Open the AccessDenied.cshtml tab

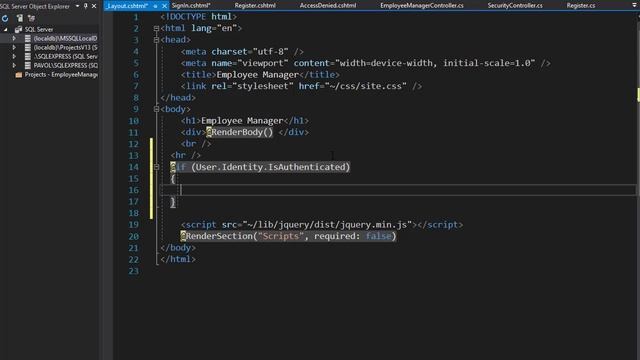(328, 6)
